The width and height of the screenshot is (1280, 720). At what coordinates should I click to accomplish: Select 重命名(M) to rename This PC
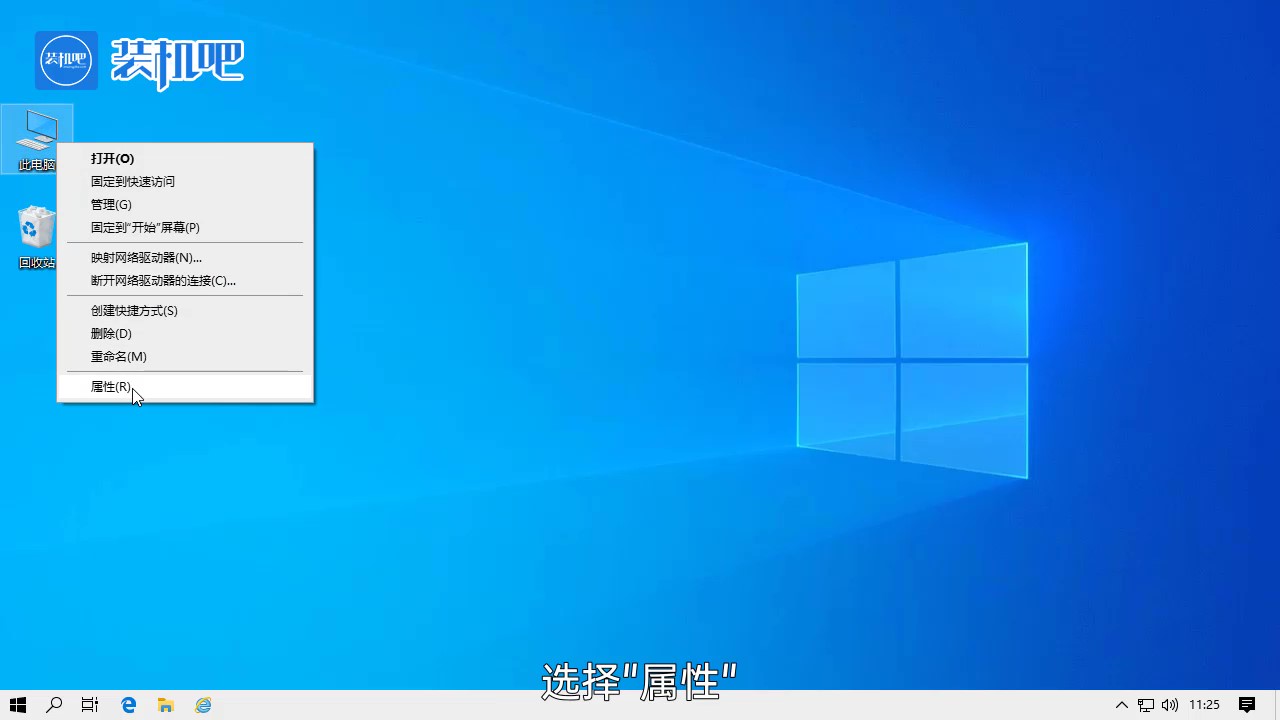[118, 356]
